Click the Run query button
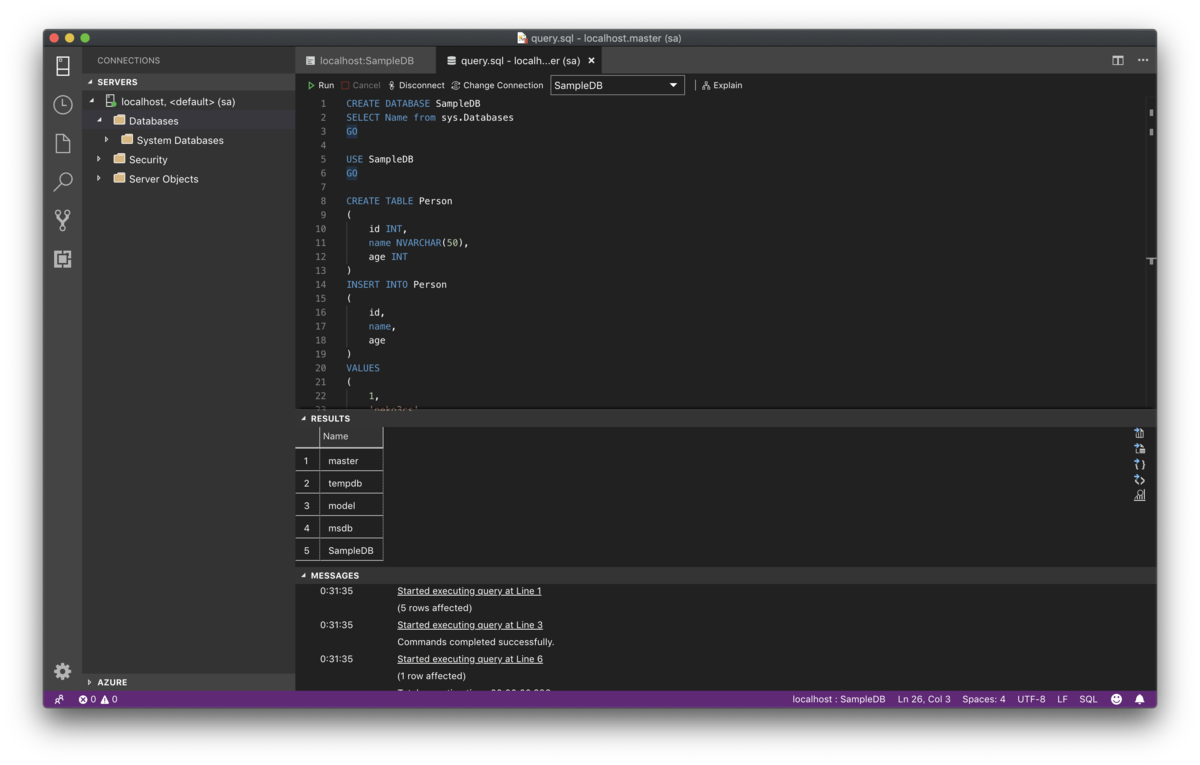This screenshot has height=765, width=1200. (x=321, y=85)
